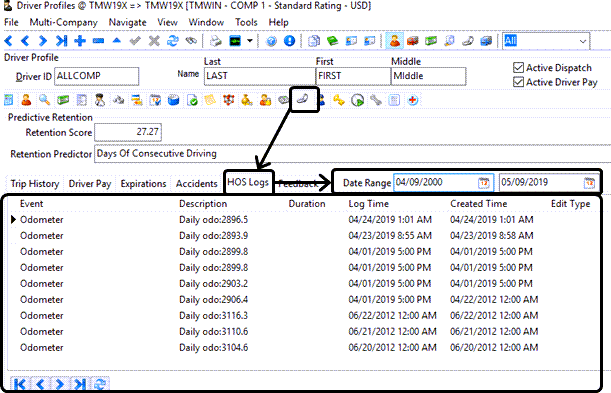Screen dimensions: 611x393
Task: Switch to the Trip History tab
Action: 35,183
